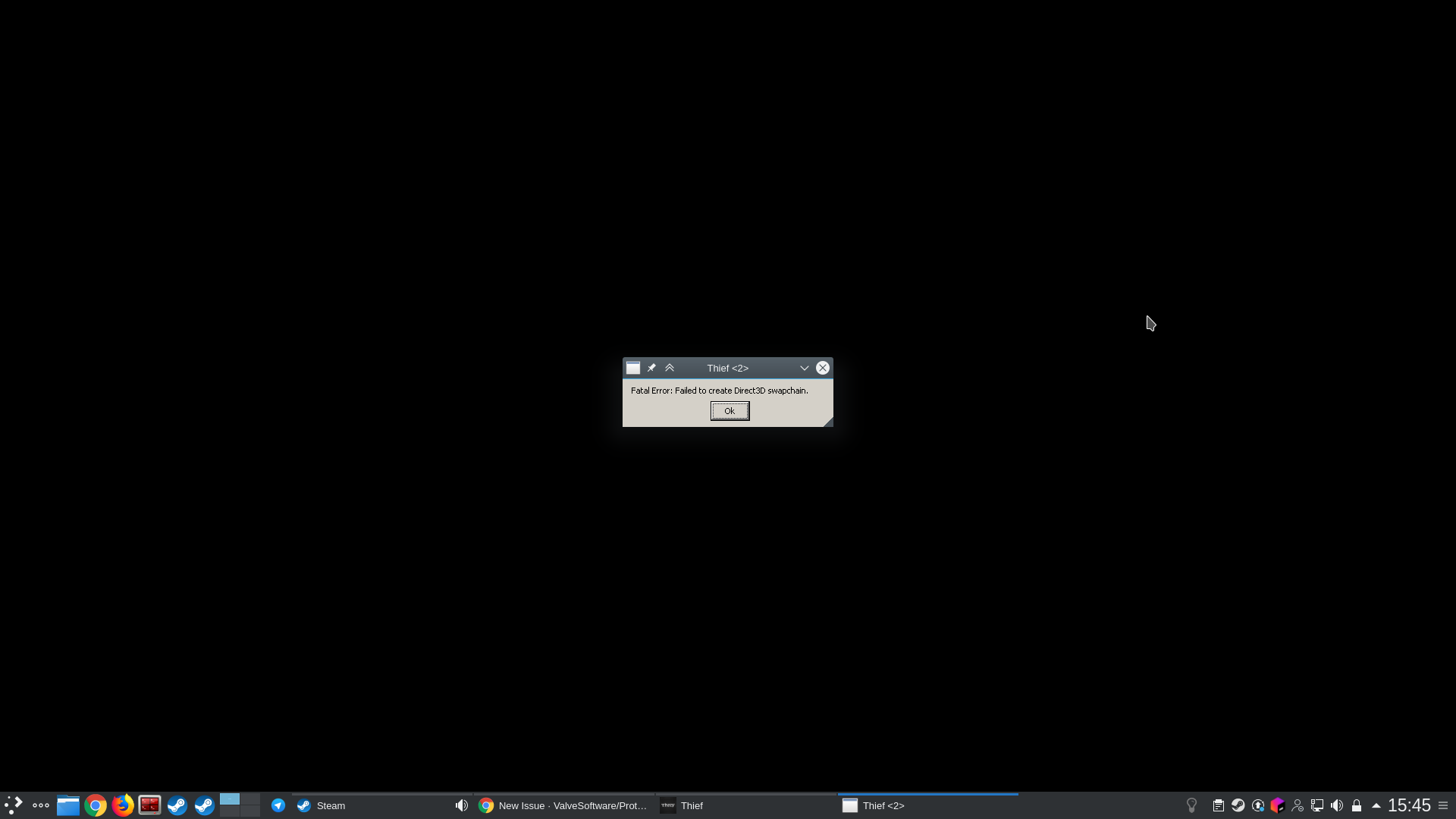
Task: Open the clipboard manager tray icon
Action: (x=1218, y=805)
